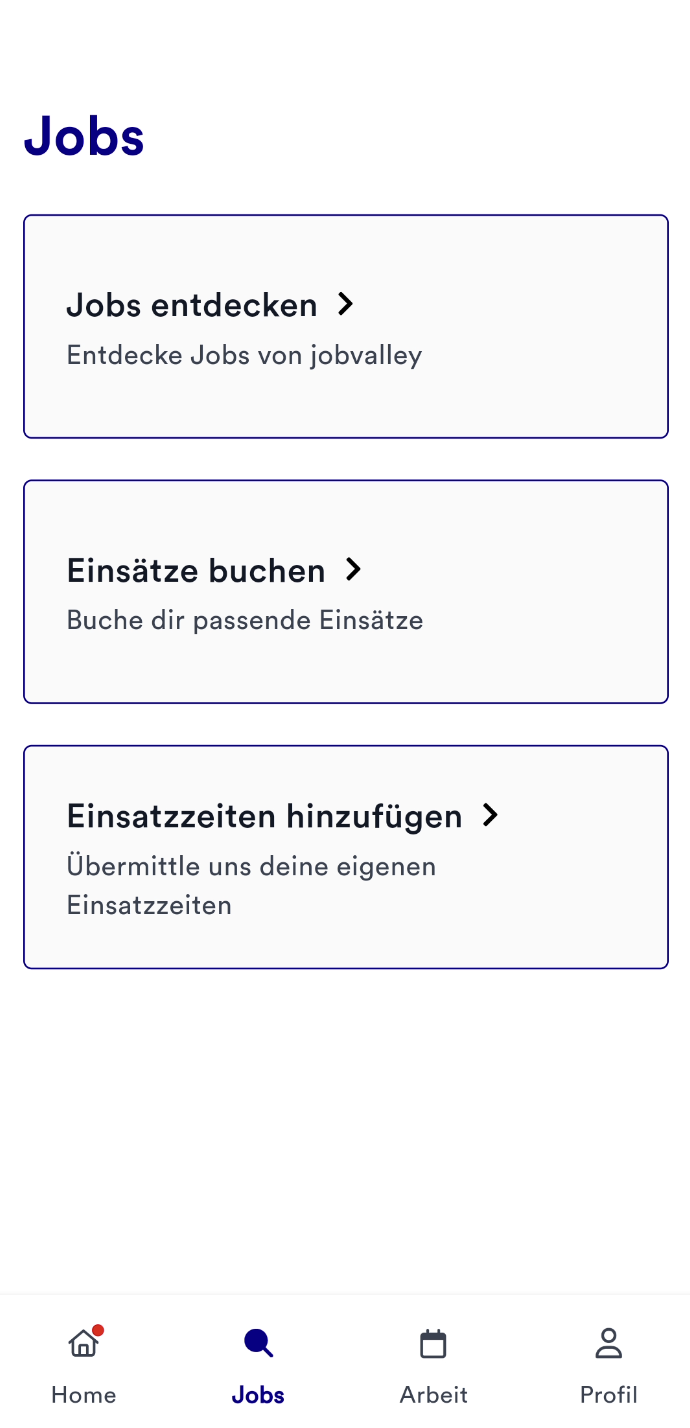Click the text Entdecke Jobs von jobvalley
The height and width of the screenshot is (1428, 690).
(244, 355)
